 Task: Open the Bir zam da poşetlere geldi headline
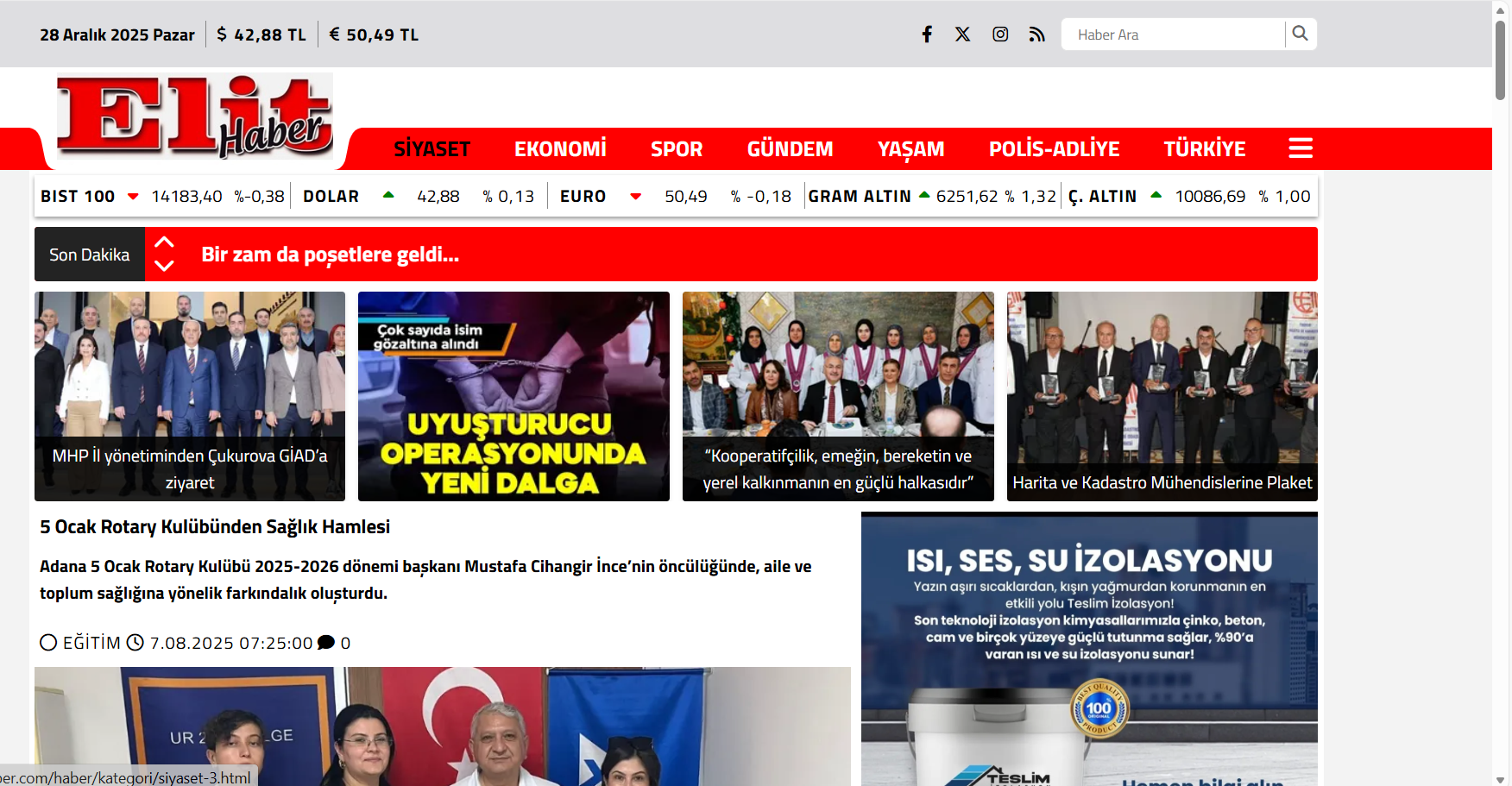(x=330, y=255)
